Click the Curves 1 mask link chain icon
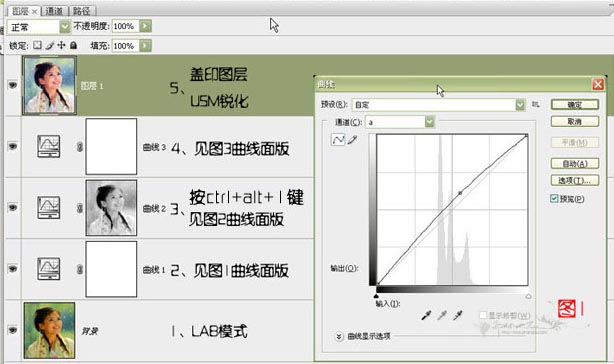Viewport: 614px width, 364px height. 80,269
